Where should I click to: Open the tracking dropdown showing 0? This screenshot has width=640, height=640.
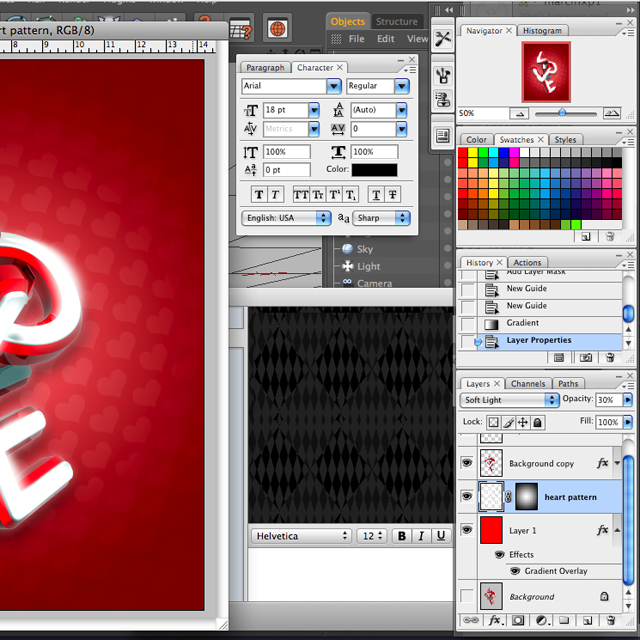pyautogui.click(x=402, y=129)
